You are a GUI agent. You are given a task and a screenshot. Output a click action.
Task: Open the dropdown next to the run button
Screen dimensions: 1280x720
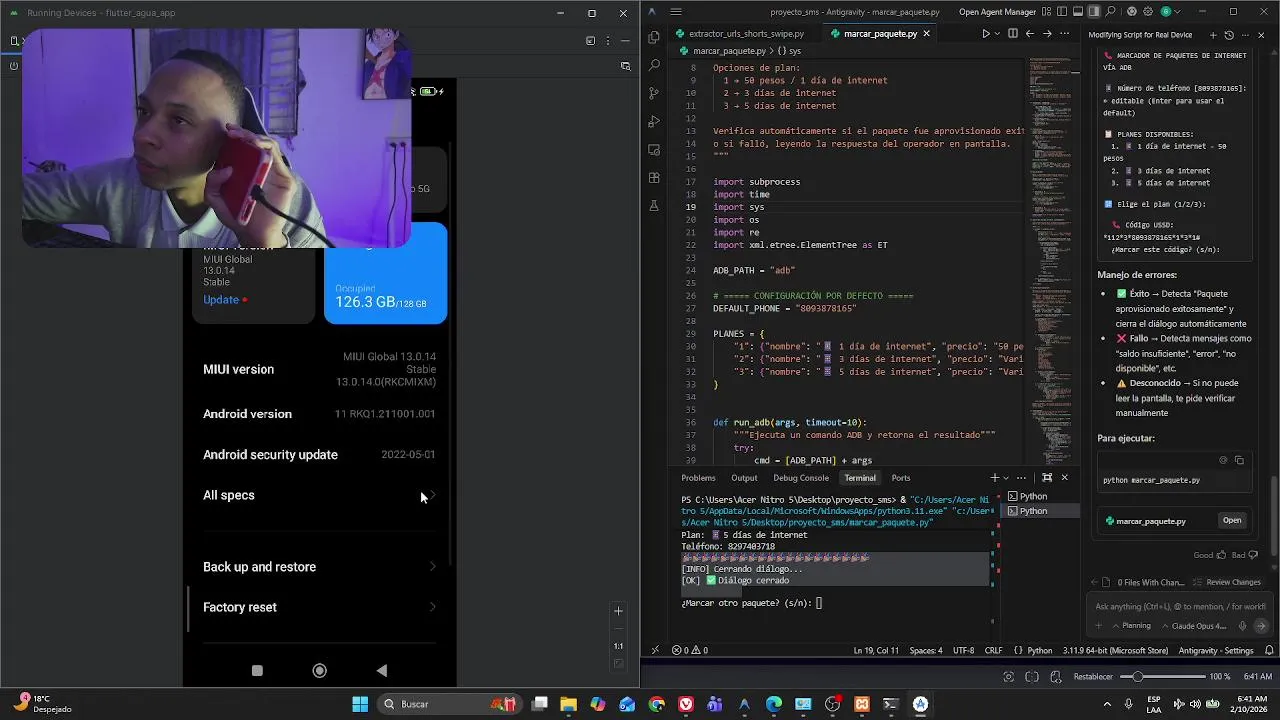point(998,33)
